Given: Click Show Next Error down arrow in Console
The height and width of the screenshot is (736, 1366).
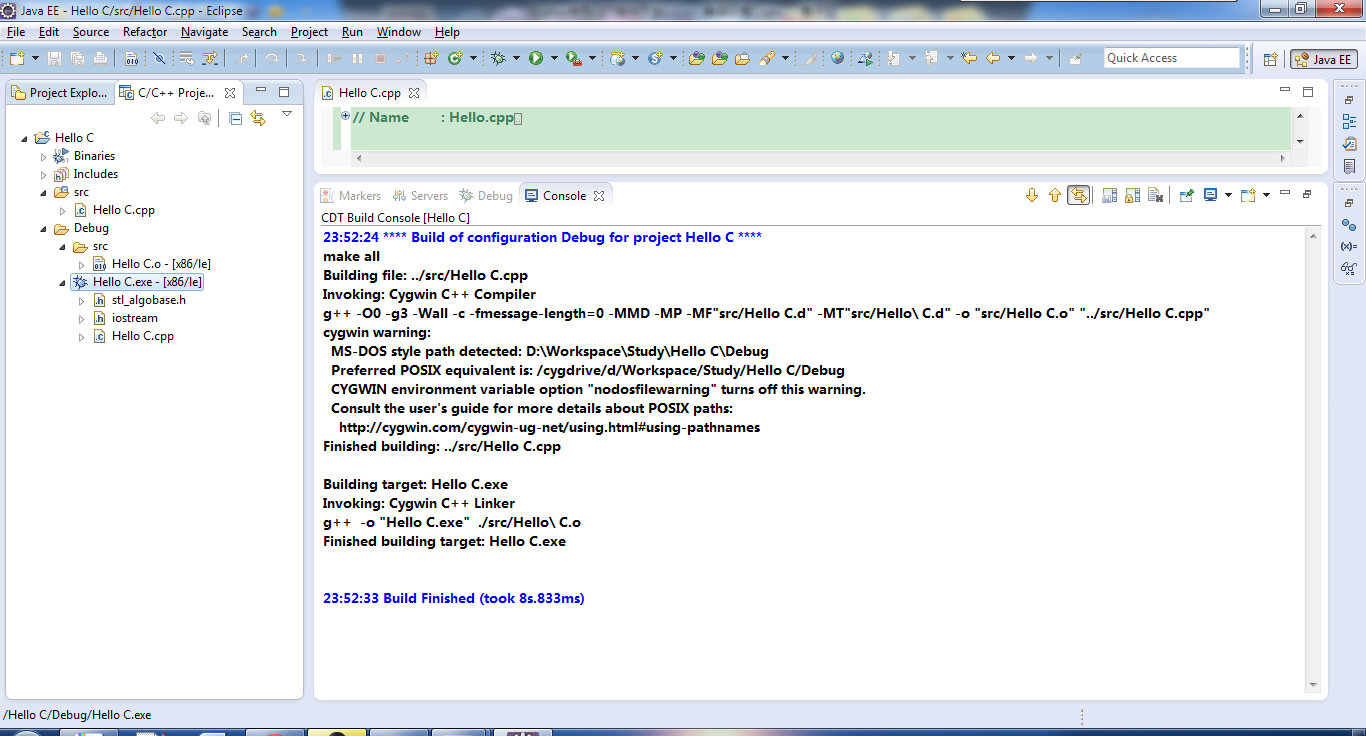Looking at the screenshot, I should point(1032,195).
